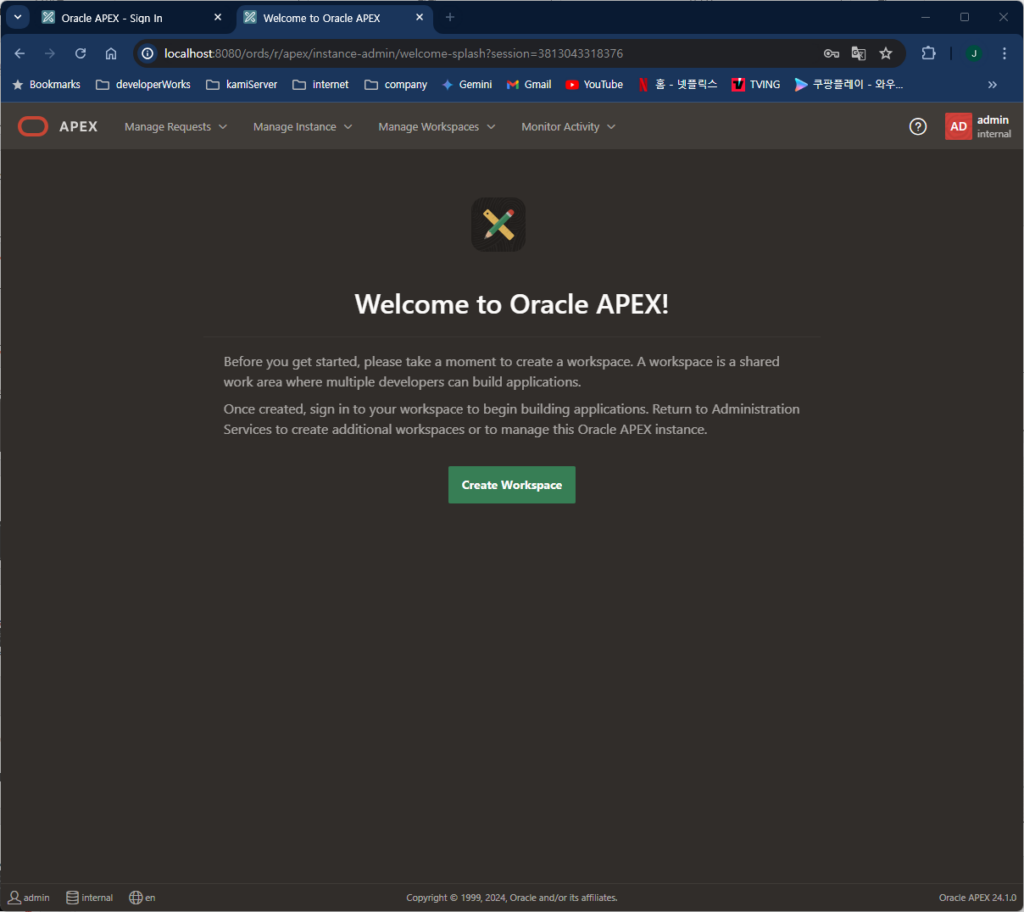Image resolution: width=1024 pixels, height=912 pixels.
Task: Click the Oracle APEX 24.1.0 version text
Action: 977,898
